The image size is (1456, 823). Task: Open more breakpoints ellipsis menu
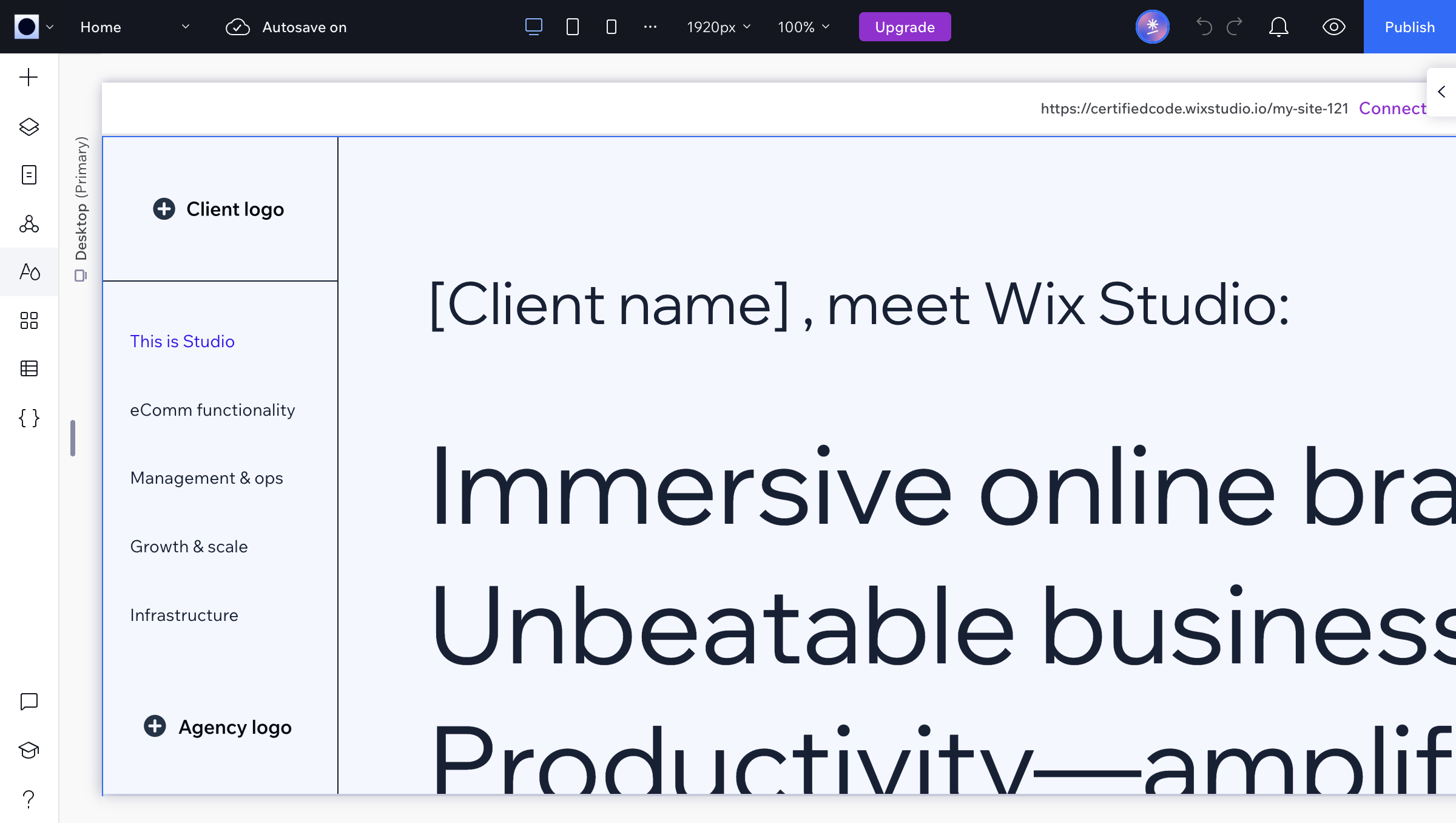(650, 27)
